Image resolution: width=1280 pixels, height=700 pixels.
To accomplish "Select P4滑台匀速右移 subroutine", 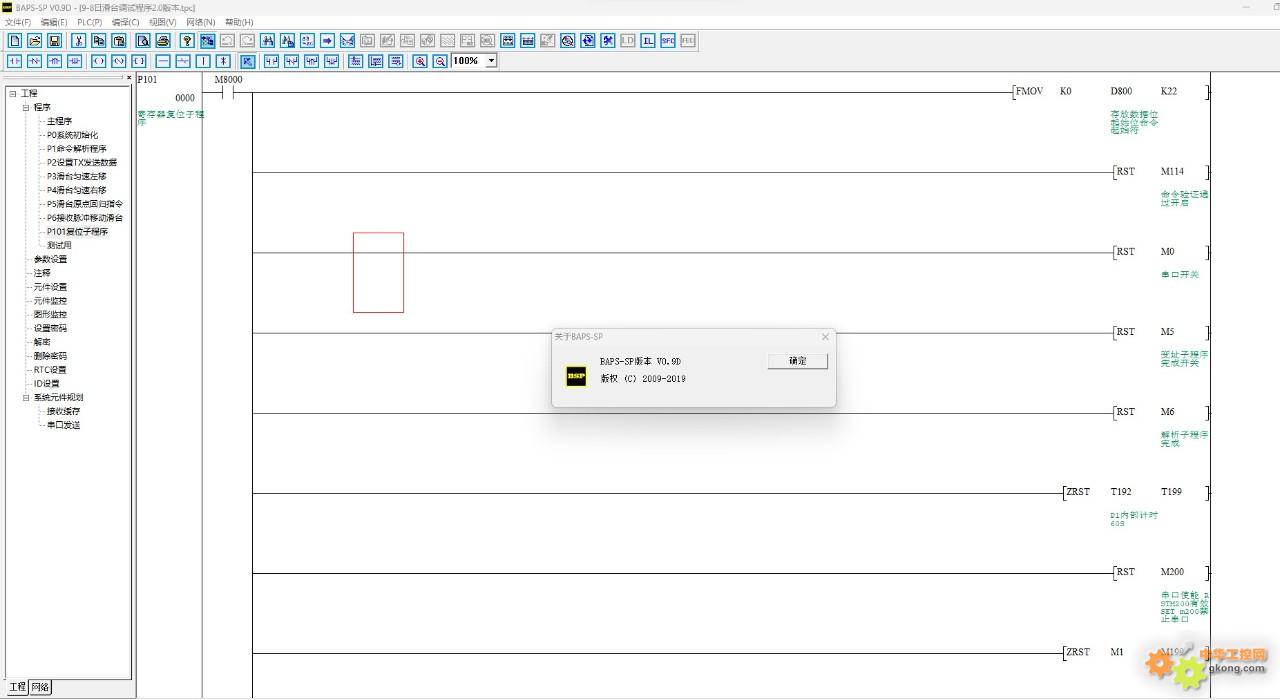I will 76,190.
